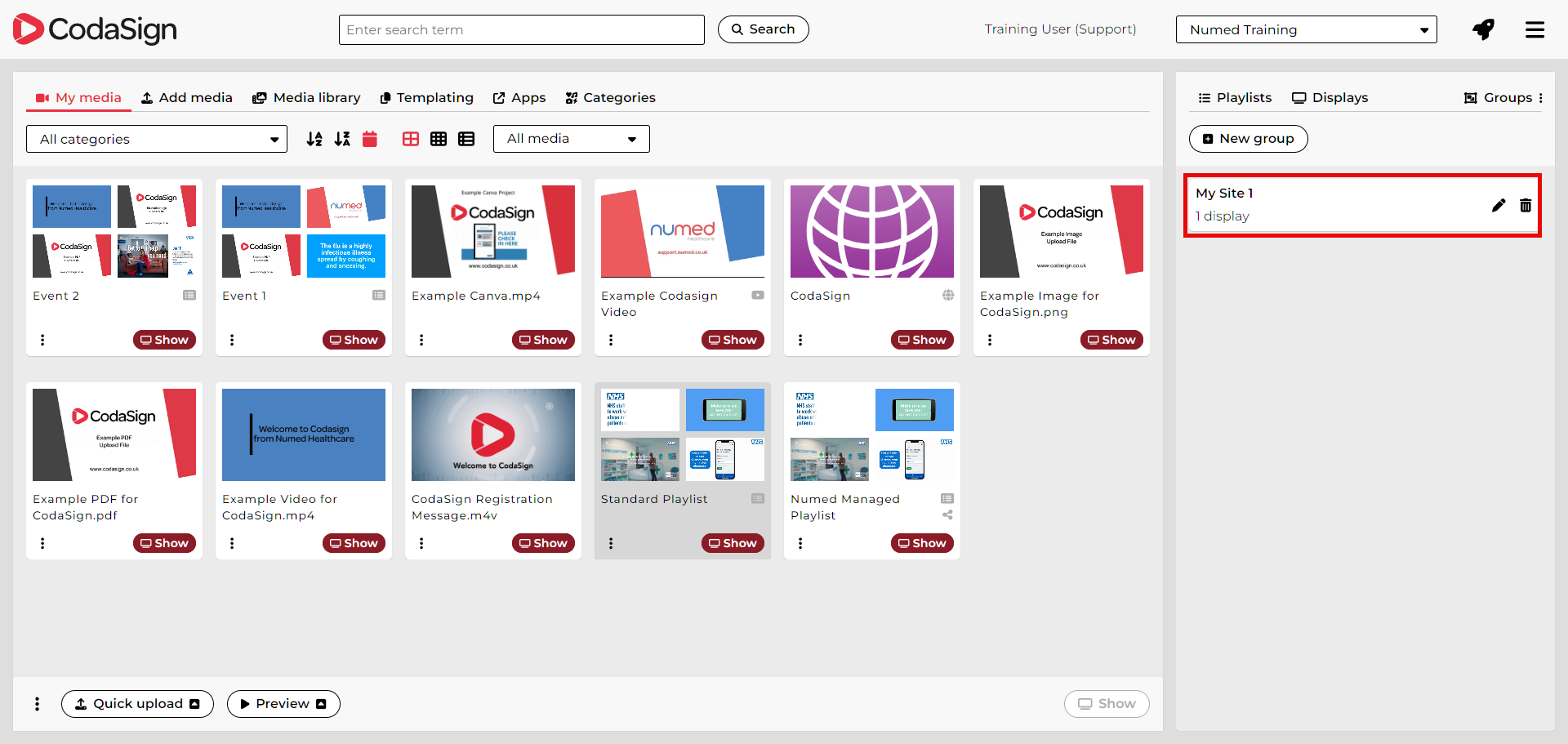1568x744 pixels.
Task: Select the Example Canva.mp4 thumbnail
Action: click(x=493, y=231)
